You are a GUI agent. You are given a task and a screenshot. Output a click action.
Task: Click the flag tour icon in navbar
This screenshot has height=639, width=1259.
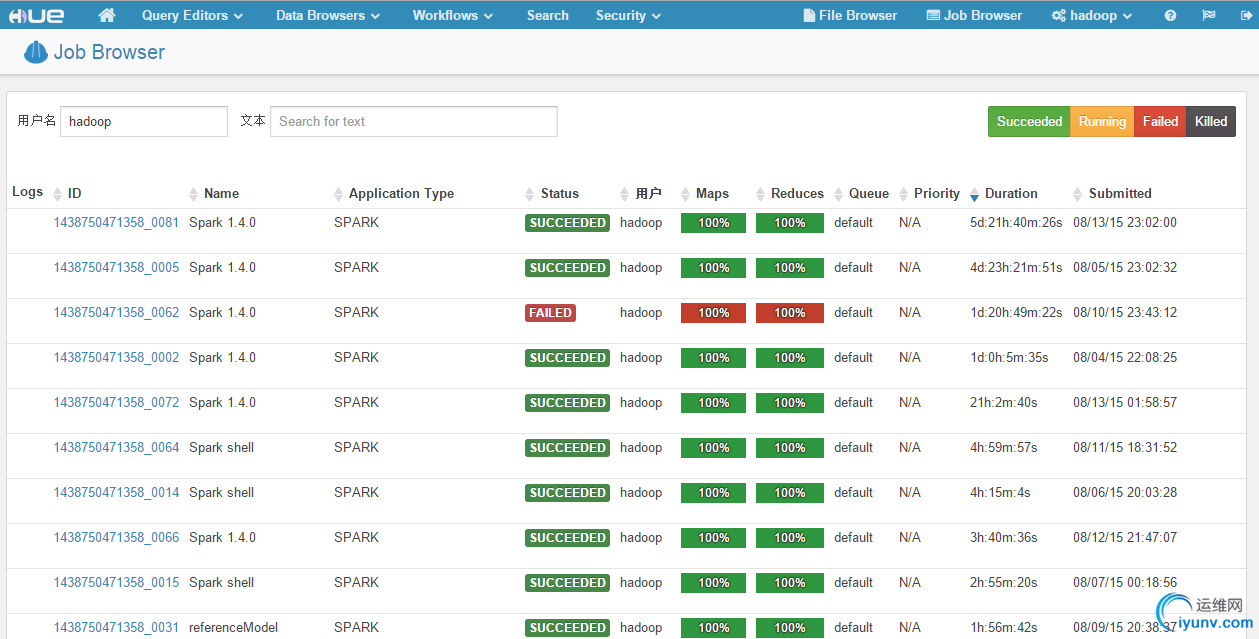(1208, 15)
